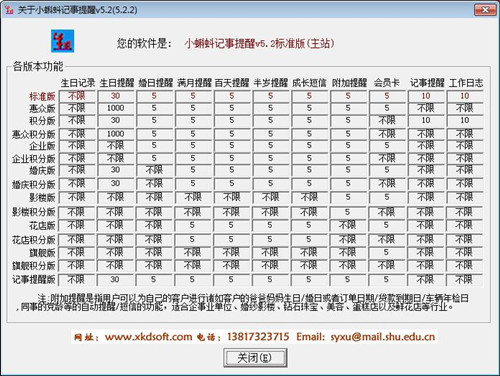The height and width of the screenshot is (376, 500).
Task: Open the www.xkdsoft.com website address
Action: coord(149,337)
